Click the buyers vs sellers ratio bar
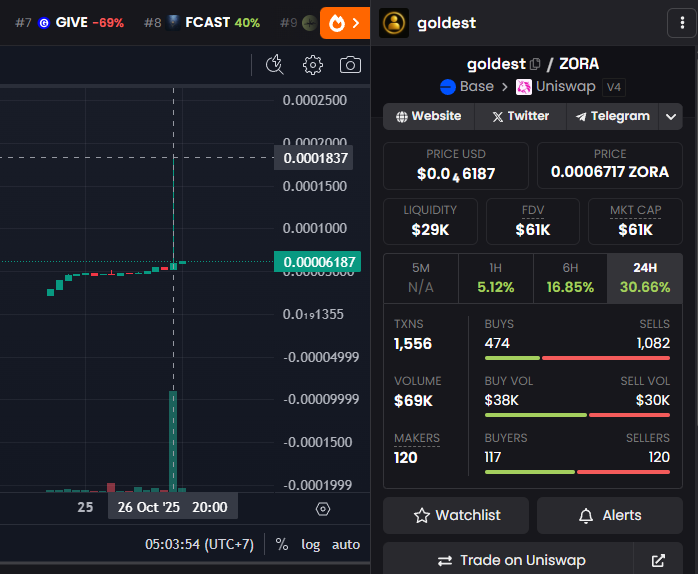 [x=577, y=472]
